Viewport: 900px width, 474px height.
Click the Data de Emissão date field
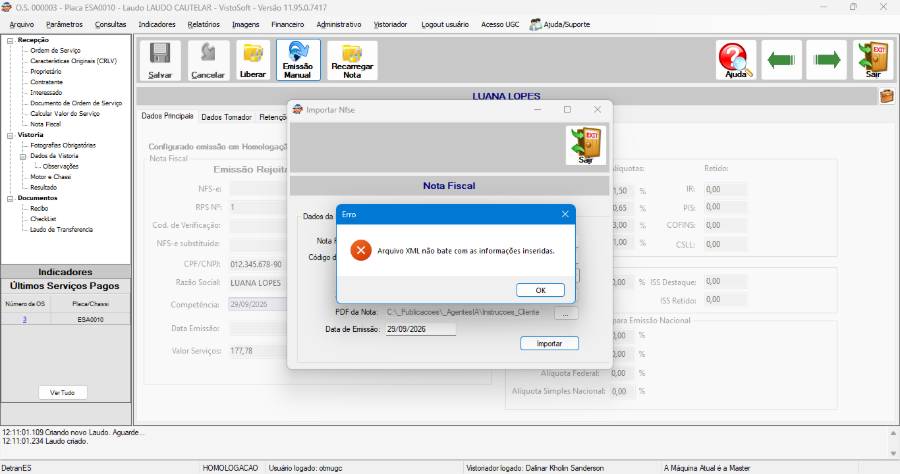(421, 329)
